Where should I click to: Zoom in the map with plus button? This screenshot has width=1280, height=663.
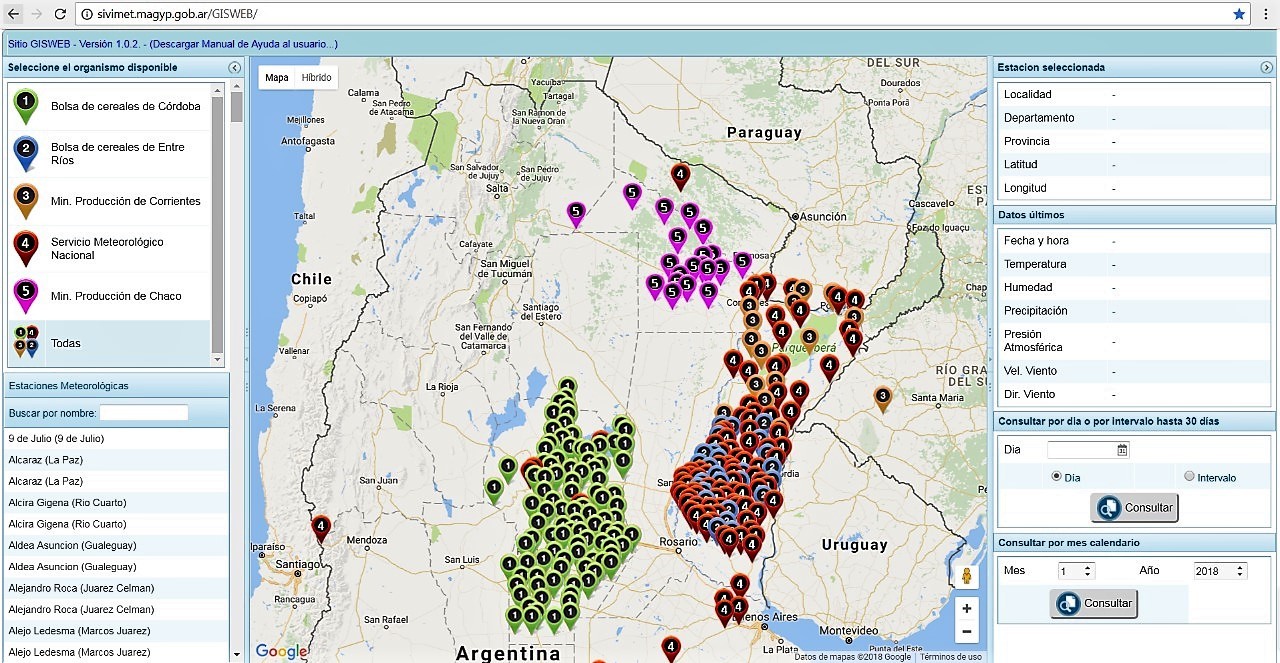coord(966,608)
